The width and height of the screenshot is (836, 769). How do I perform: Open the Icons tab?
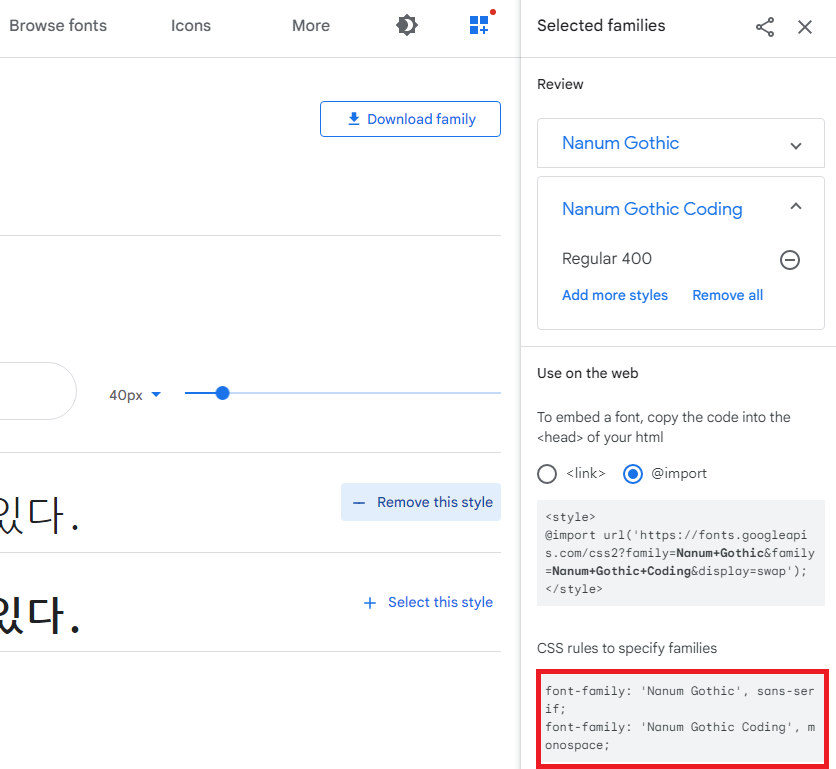coord(191,26)
